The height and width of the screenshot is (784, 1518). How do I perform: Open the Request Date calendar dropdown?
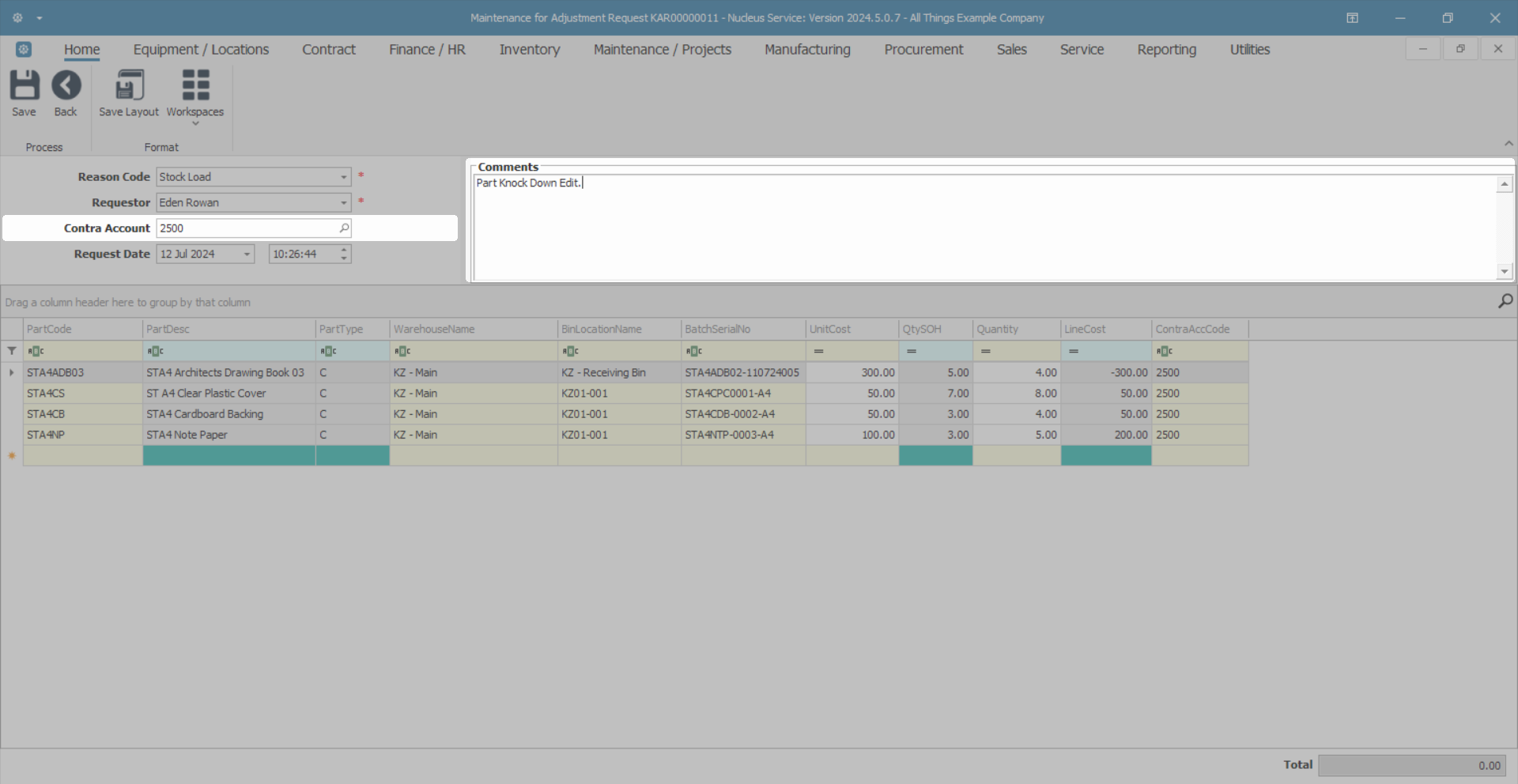coord(247,254)
